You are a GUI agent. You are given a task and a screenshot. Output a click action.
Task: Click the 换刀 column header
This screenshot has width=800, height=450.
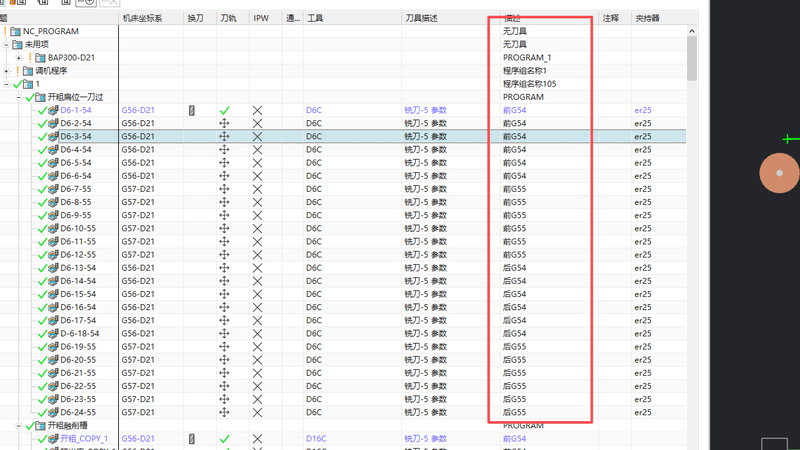pos(200,18)
